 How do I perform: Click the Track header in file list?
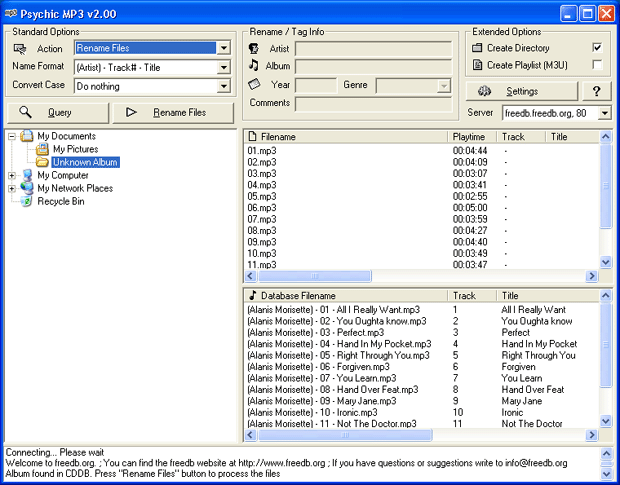click(x=521, y=137)
